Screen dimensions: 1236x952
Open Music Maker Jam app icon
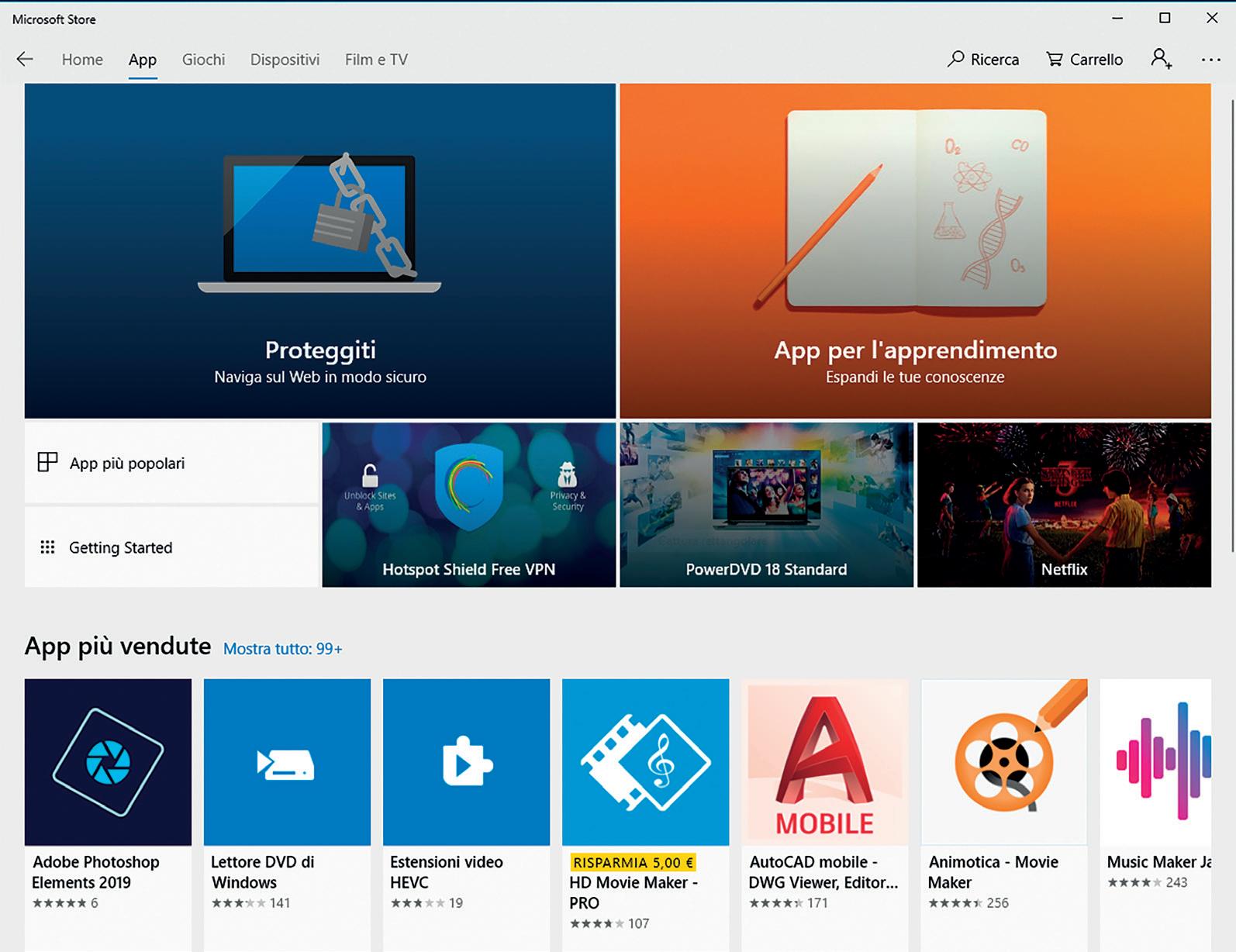point(1155,762)
